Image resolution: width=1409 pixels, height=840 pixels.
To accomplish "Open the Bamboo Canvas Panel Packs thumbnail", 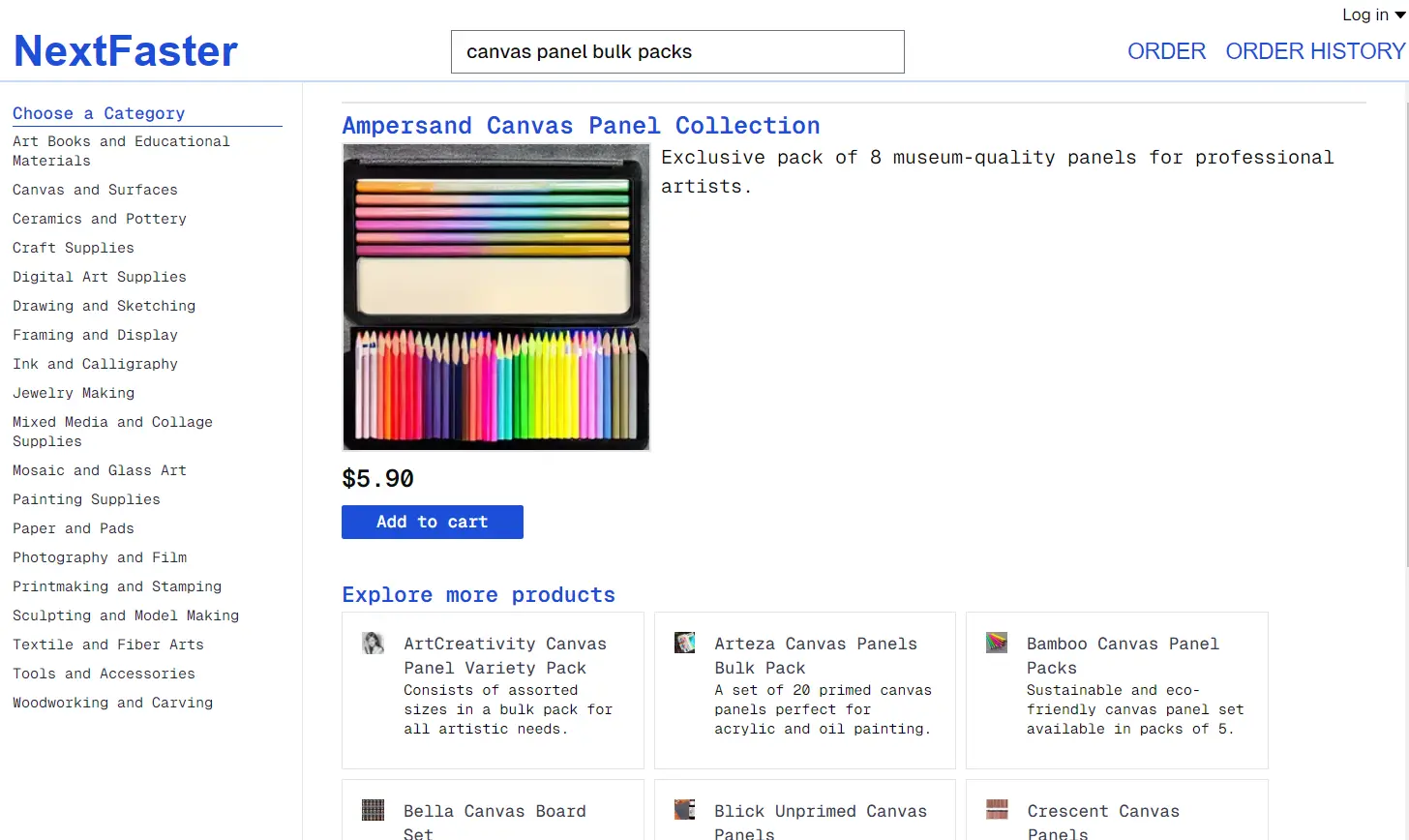I will 997,642.
